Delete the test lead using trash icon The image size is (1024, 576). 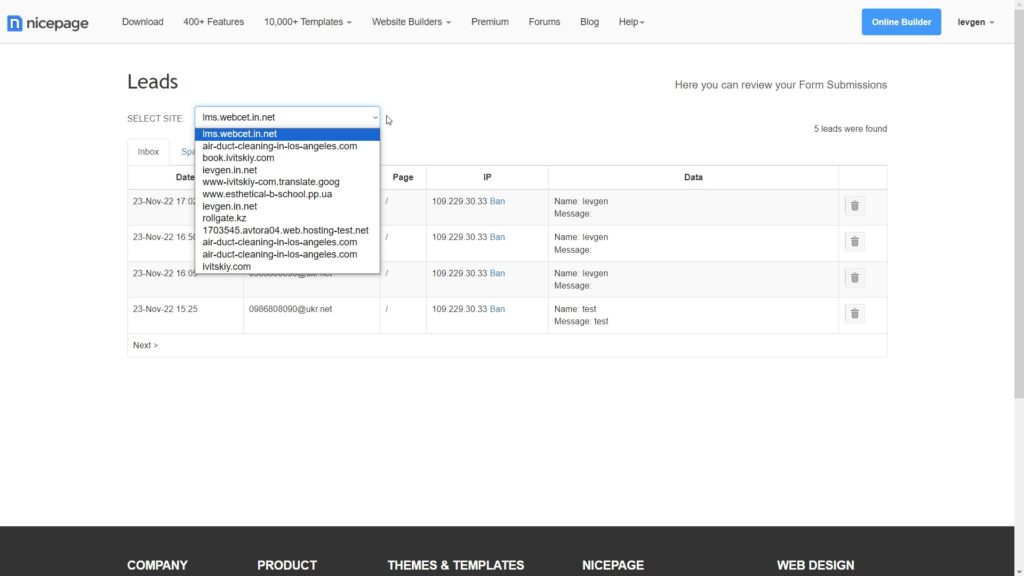pos(854,314)
